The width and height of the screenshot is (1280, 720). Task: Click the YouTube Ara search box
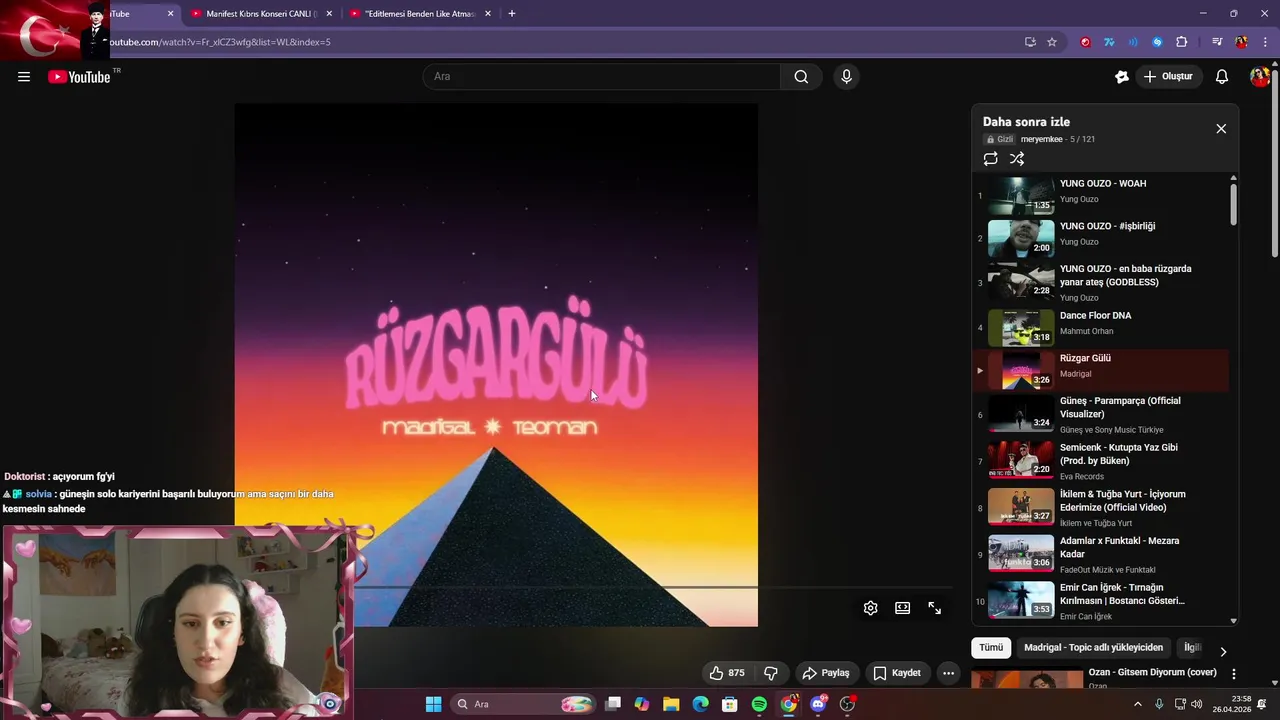coord(602,77)
